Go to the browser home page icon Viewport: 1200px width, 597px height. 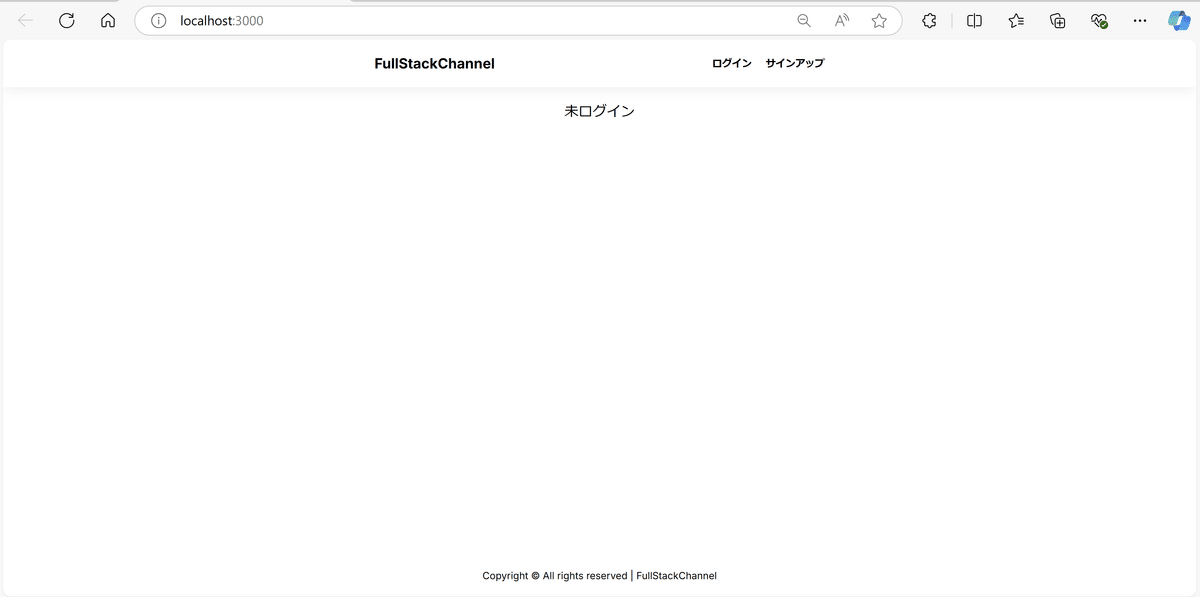point(108,20)
